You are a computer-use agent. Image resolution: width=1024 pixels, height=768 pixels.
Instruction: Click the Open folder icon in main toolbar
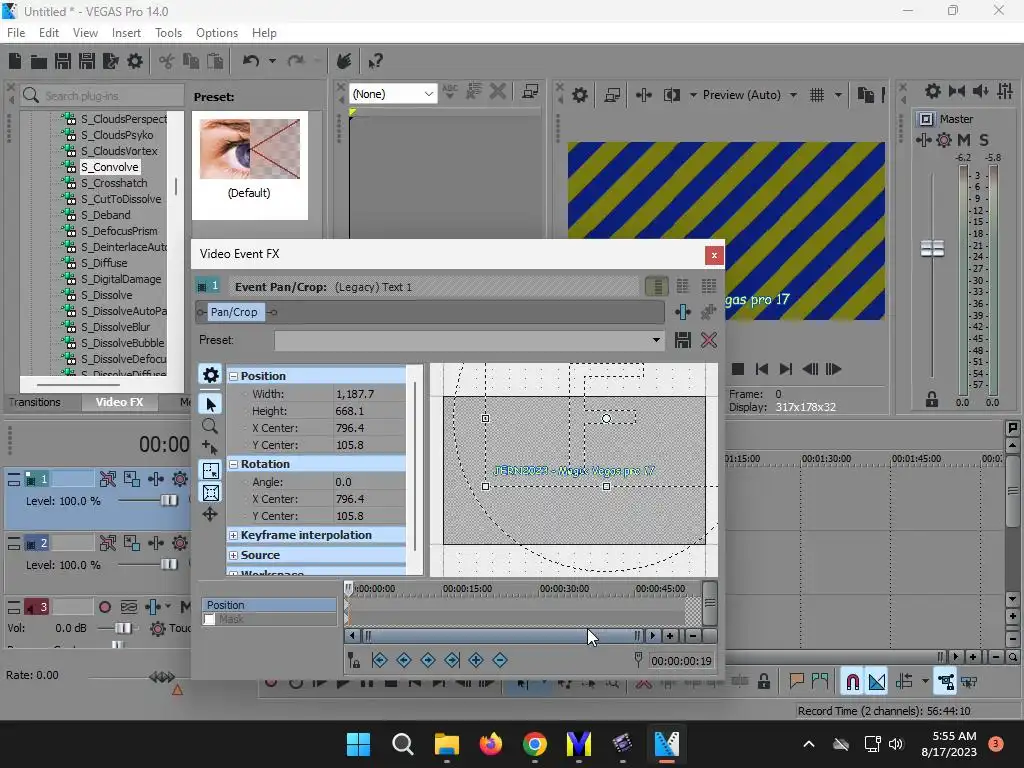pos(39,61)
